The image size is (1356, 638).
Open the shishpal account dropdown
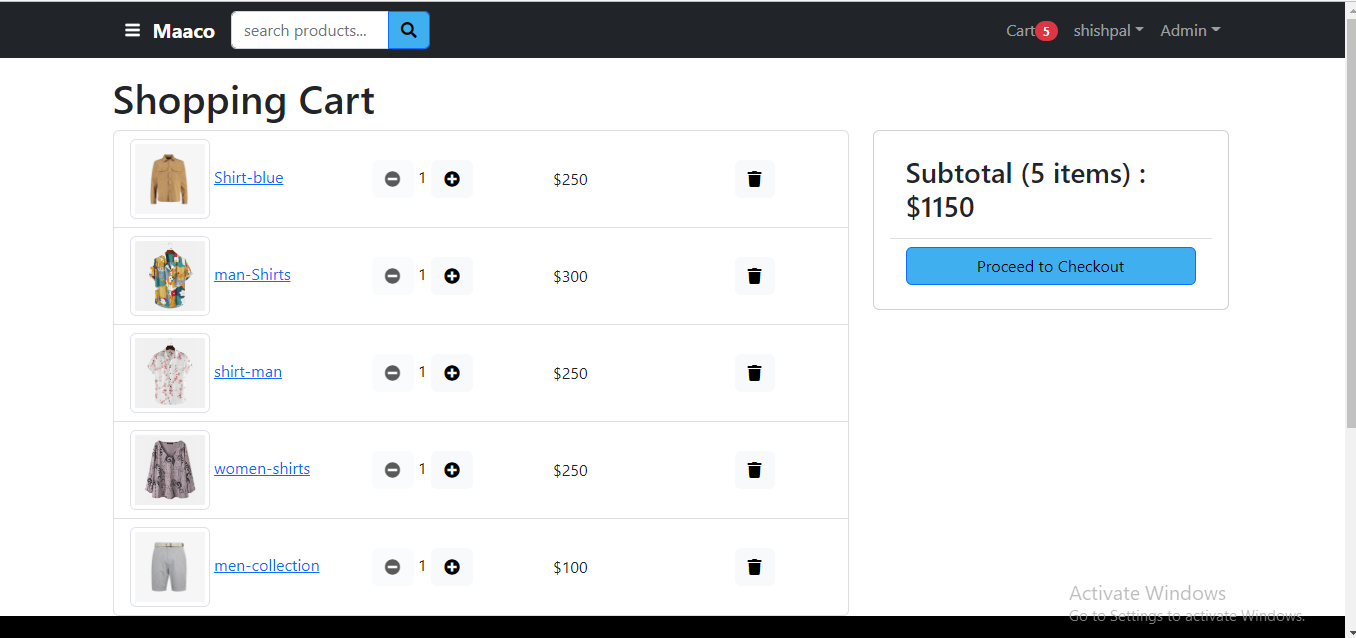[x=1107, y=30]
